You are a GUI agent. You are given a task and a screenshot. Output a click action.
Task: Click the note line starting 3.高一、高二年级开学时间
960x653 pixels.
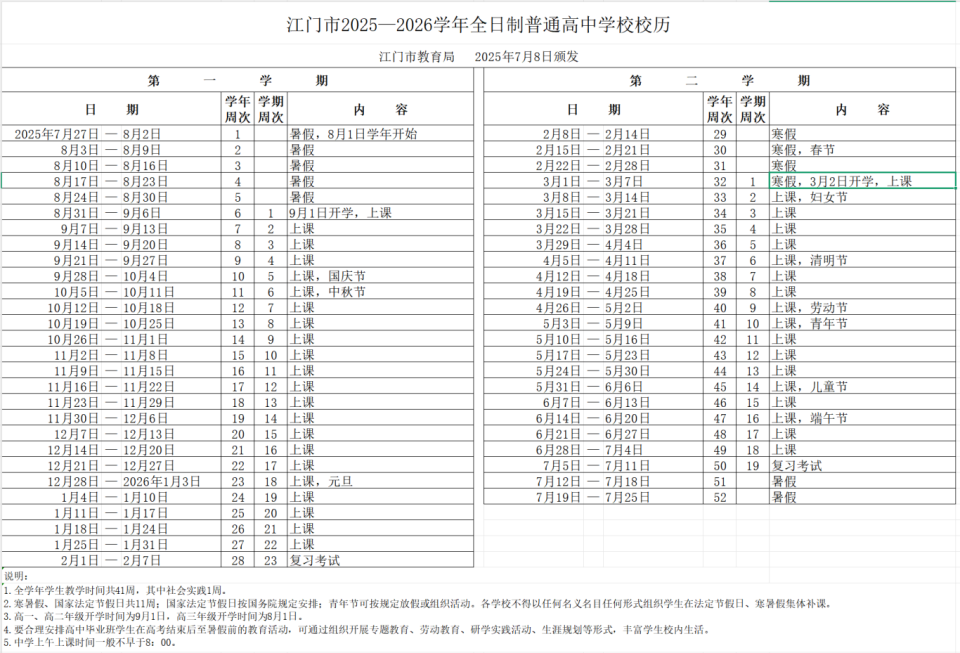(x=153, y=616)
